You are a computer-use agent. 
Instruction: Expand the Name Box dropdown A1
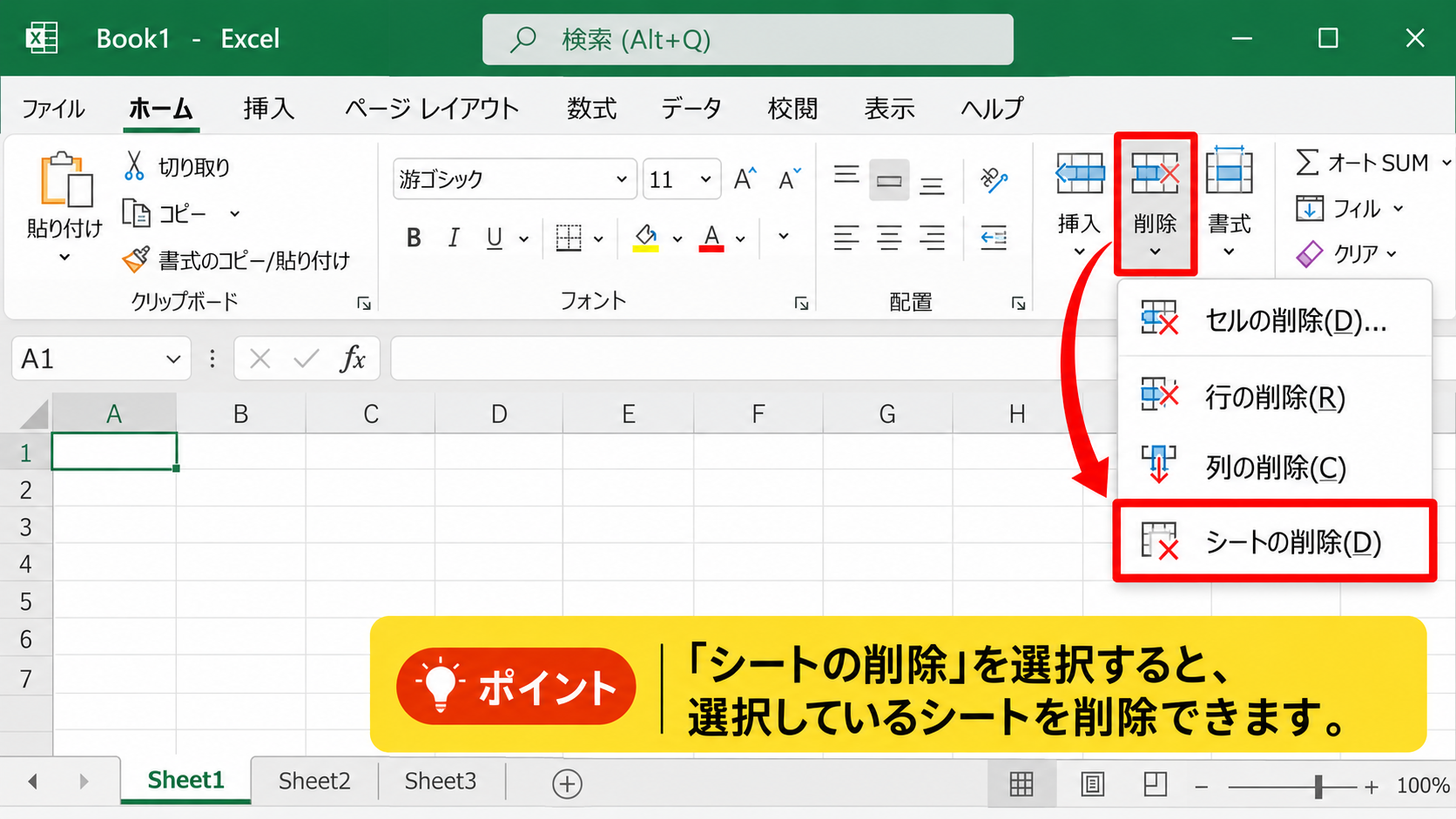coord(173,359)
